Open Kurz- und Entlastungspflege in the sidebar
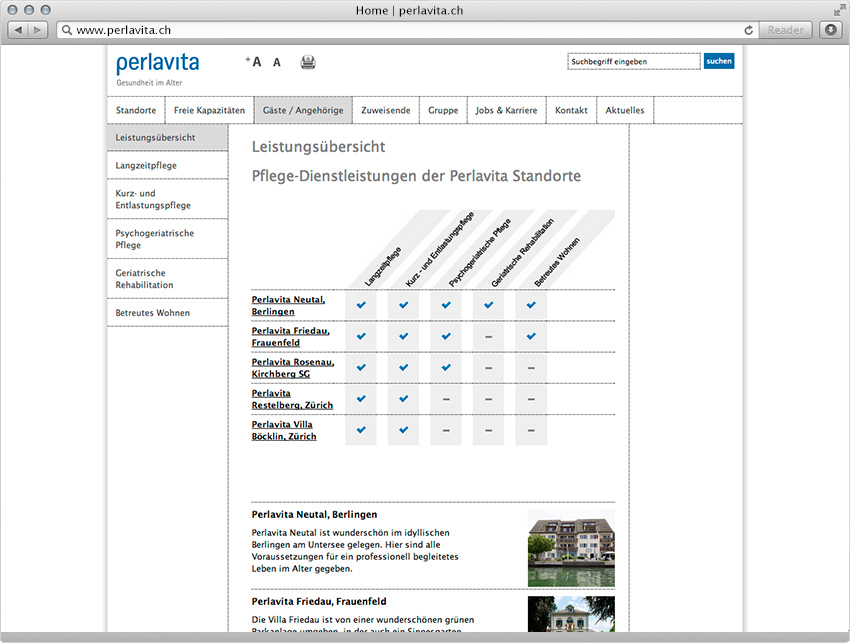This screenshot has width=850, height=643. point(168,199)
